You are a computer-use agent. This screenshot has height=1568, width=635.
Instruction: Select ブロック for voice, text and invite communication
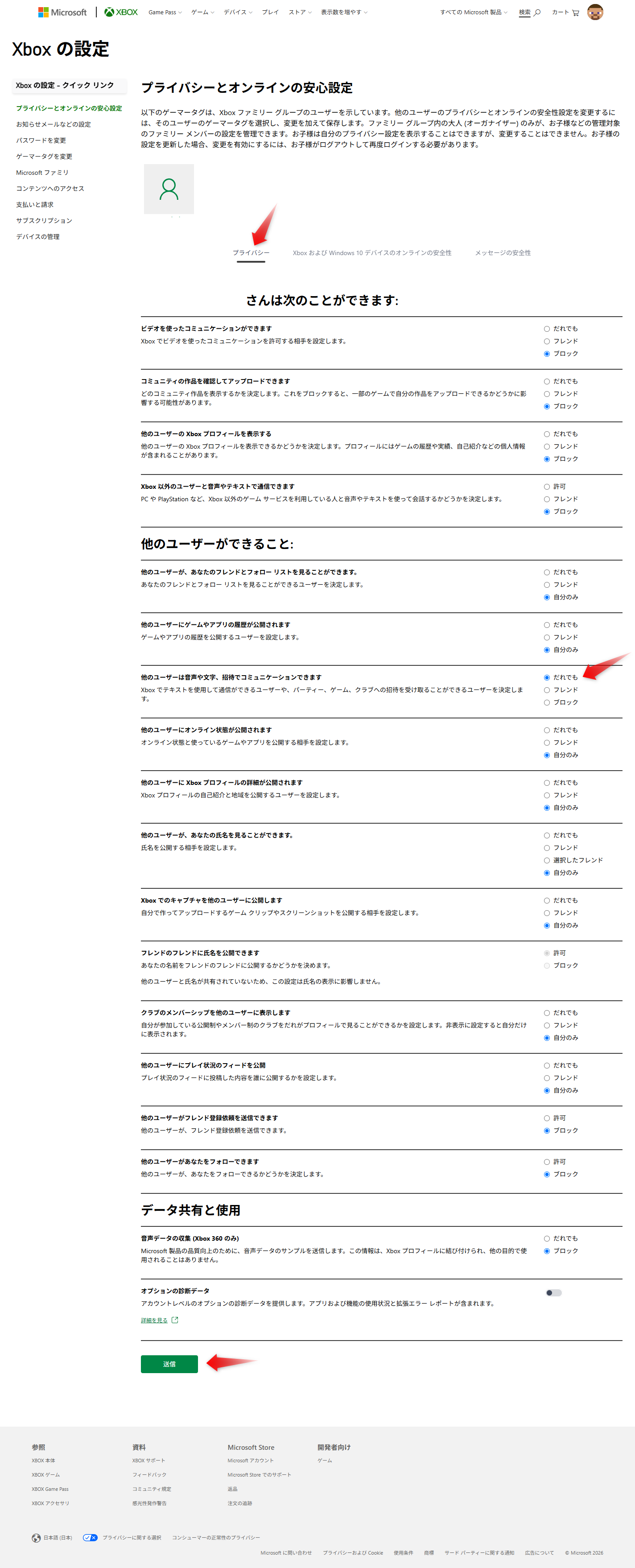point(547,702)
